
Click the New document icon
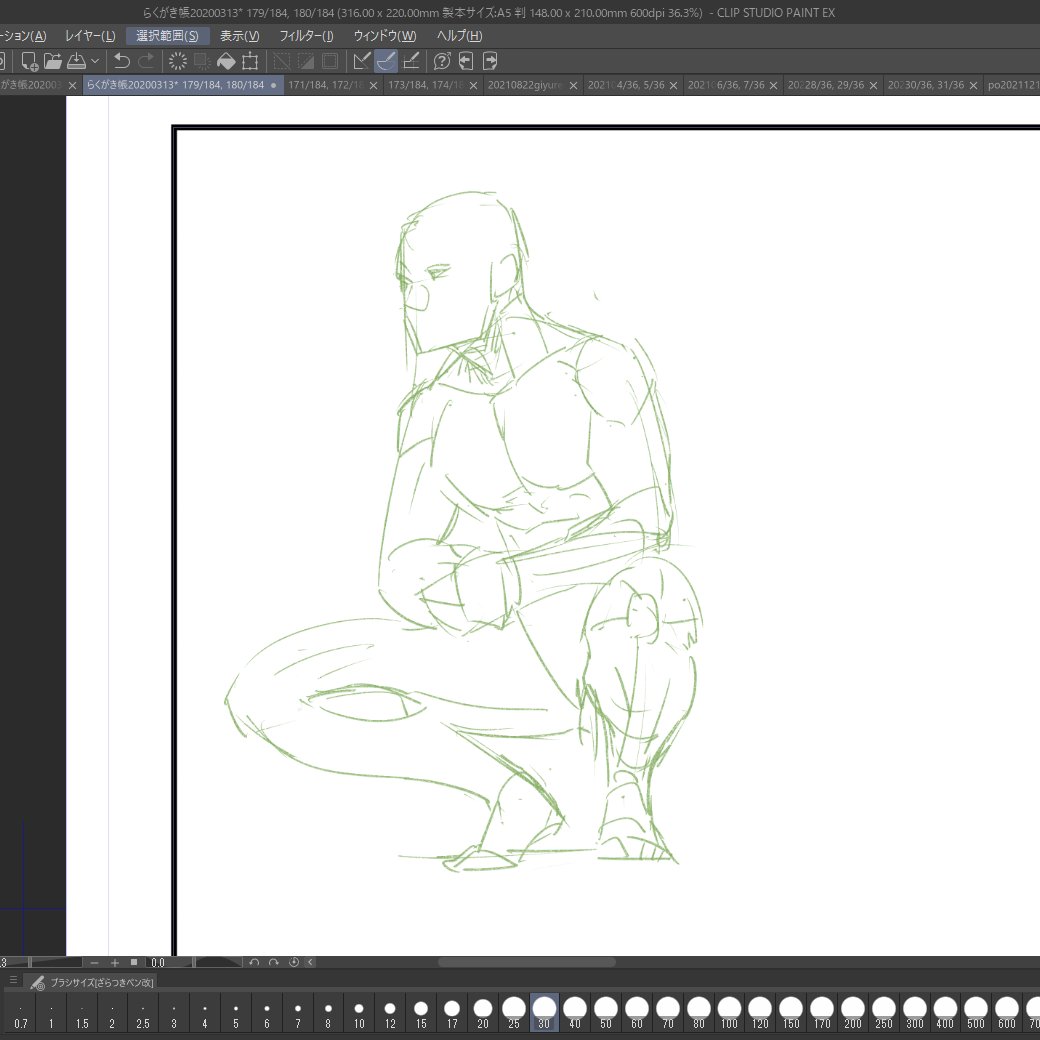(x=29, y=61)
